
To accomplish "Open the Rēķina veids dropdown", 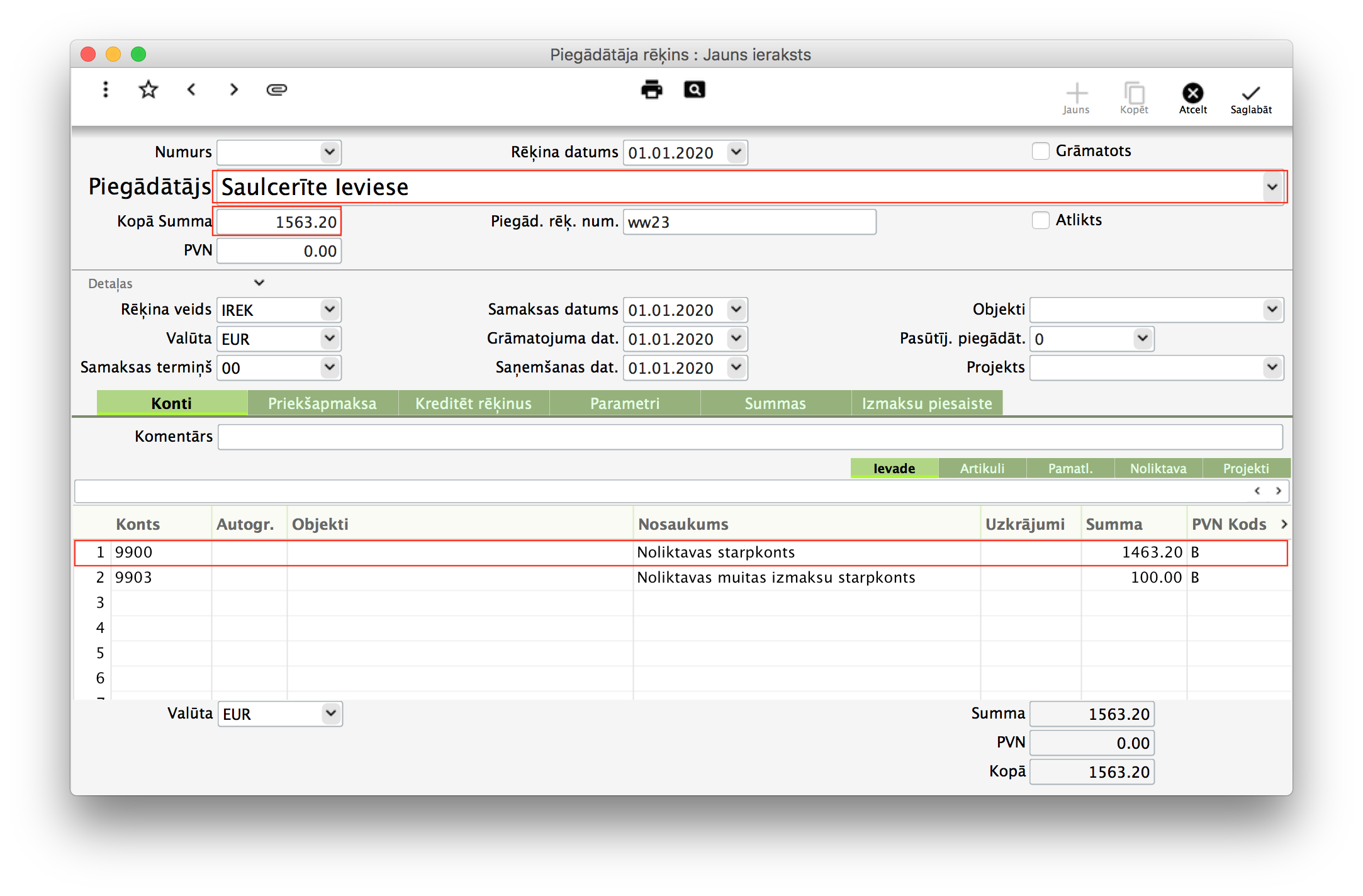I will [329, 310].
